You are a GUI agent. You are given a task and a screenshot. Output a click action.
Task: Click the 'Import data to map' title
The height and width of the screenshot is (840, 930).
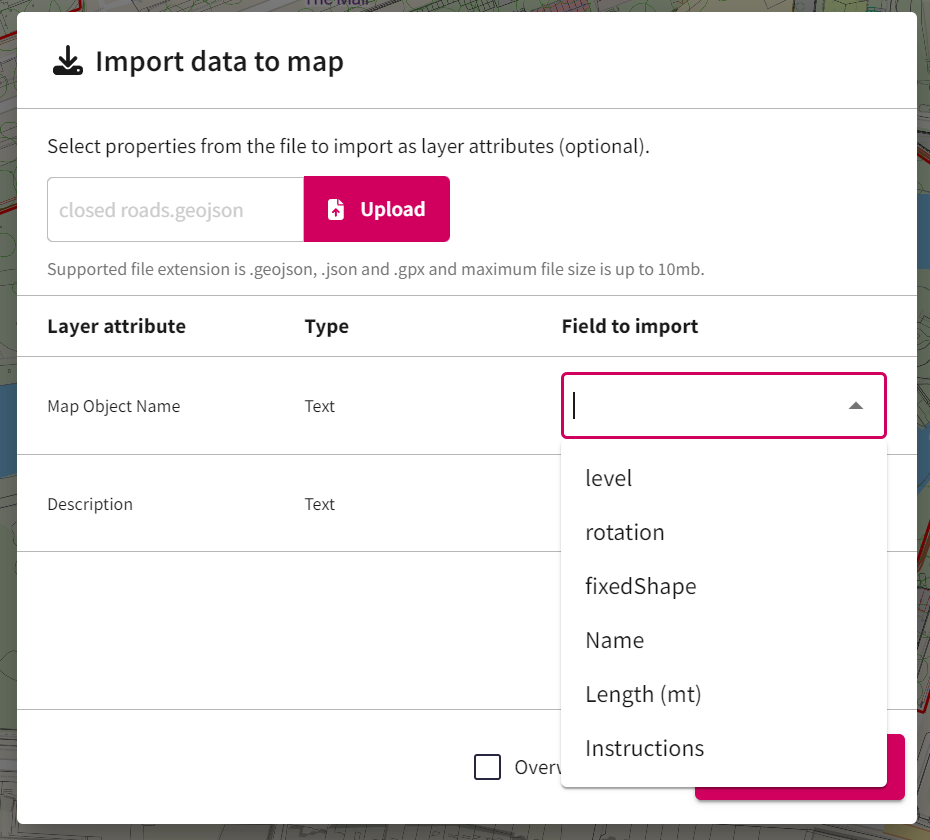pos(219,62)
